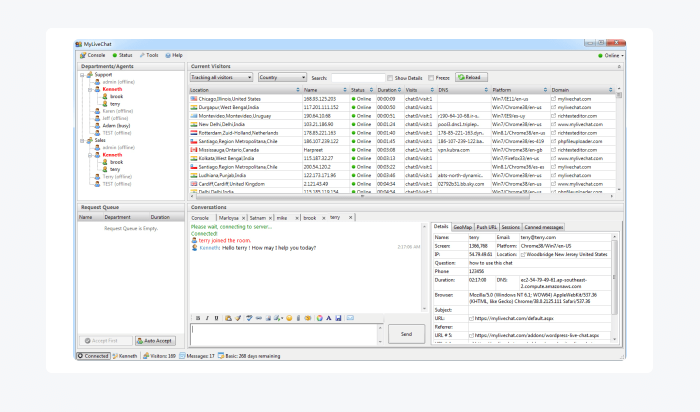Click the insert image icon in editor toolbar
Screen dimensions: 700x412
[268, 318]
